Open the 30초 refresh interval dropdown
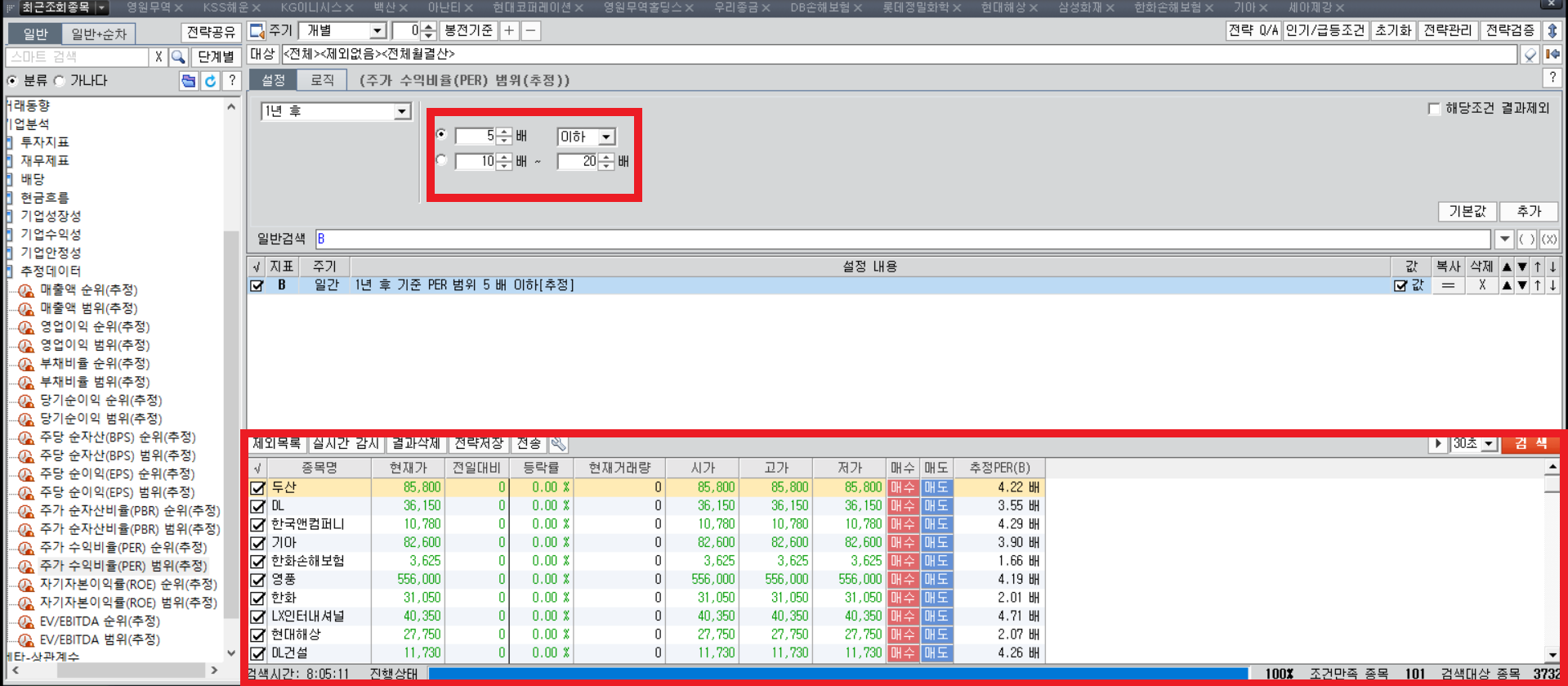Screen dimensions: 1568x686 [1489, 444]
